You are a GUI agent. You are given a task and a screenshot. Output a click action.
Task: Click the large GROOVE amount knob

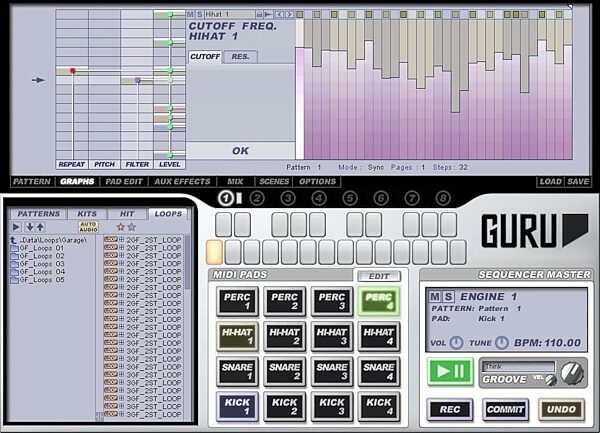[572, 373]
